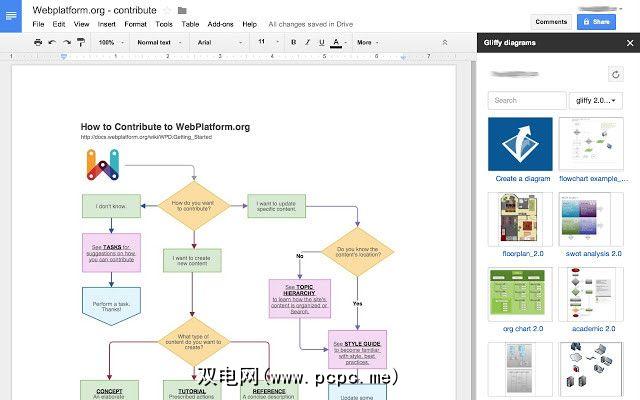The height and width of the screenshot is (400, 640).
Task: Toggle bold formatting
Action: coord(293,42)
